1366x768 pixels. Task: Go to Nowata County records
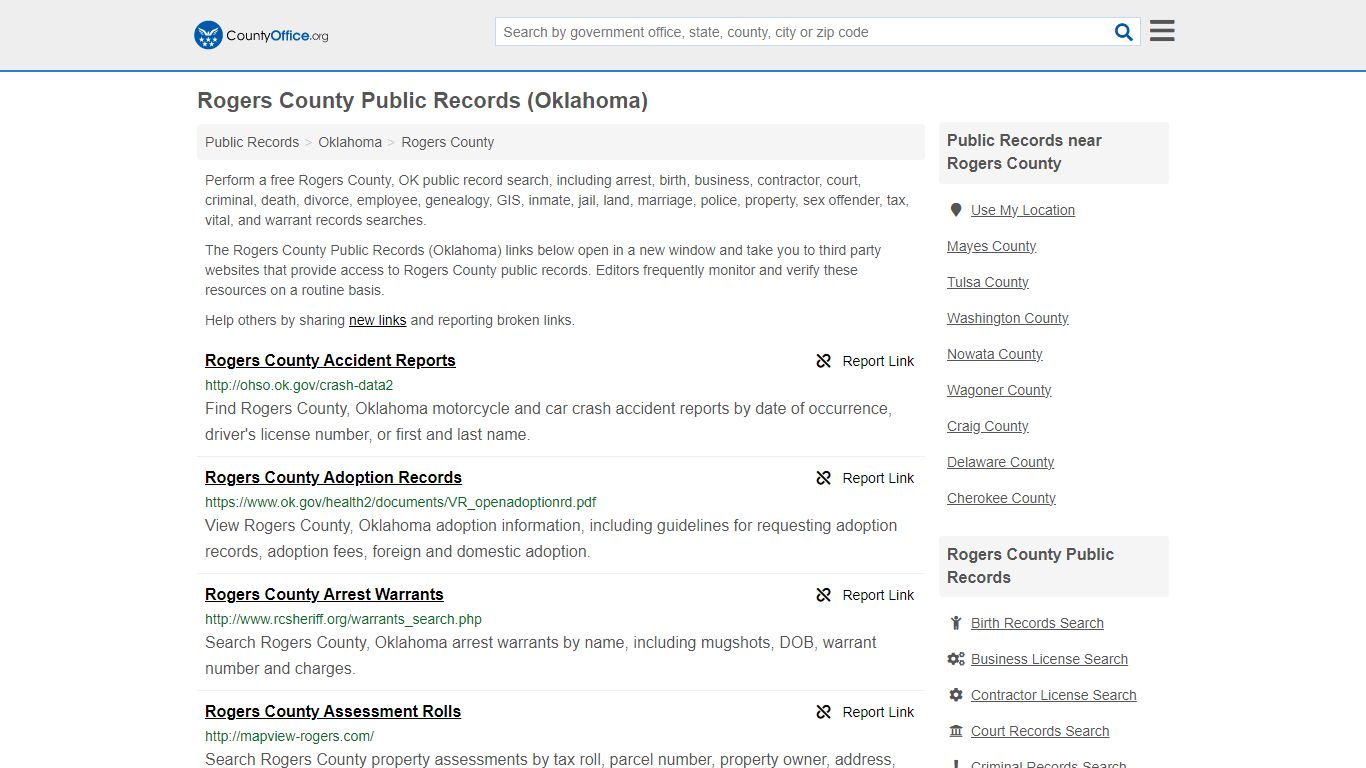pos(995,354)
